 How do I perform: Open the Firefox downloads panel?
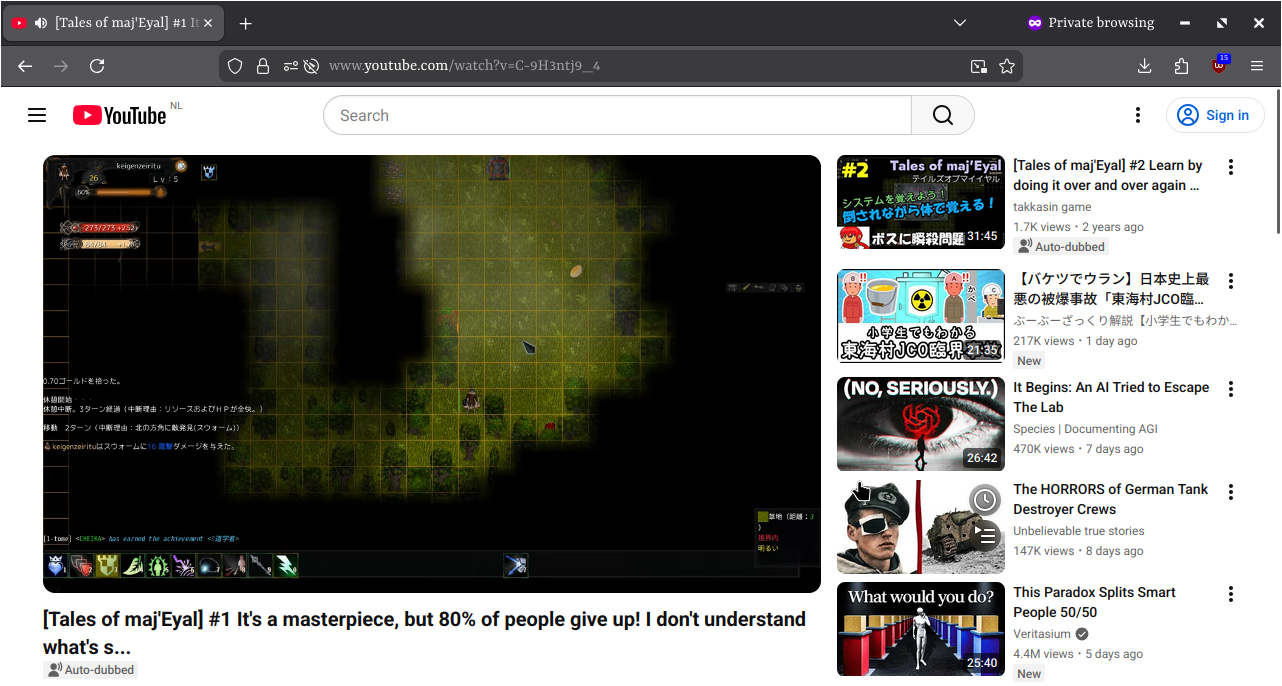click(1145, 66)
